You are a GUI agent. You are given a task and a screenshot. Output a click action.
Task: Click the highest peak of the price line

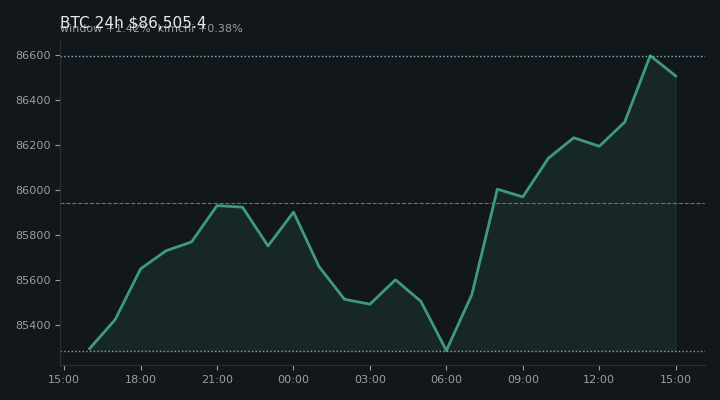pos(650,56)
